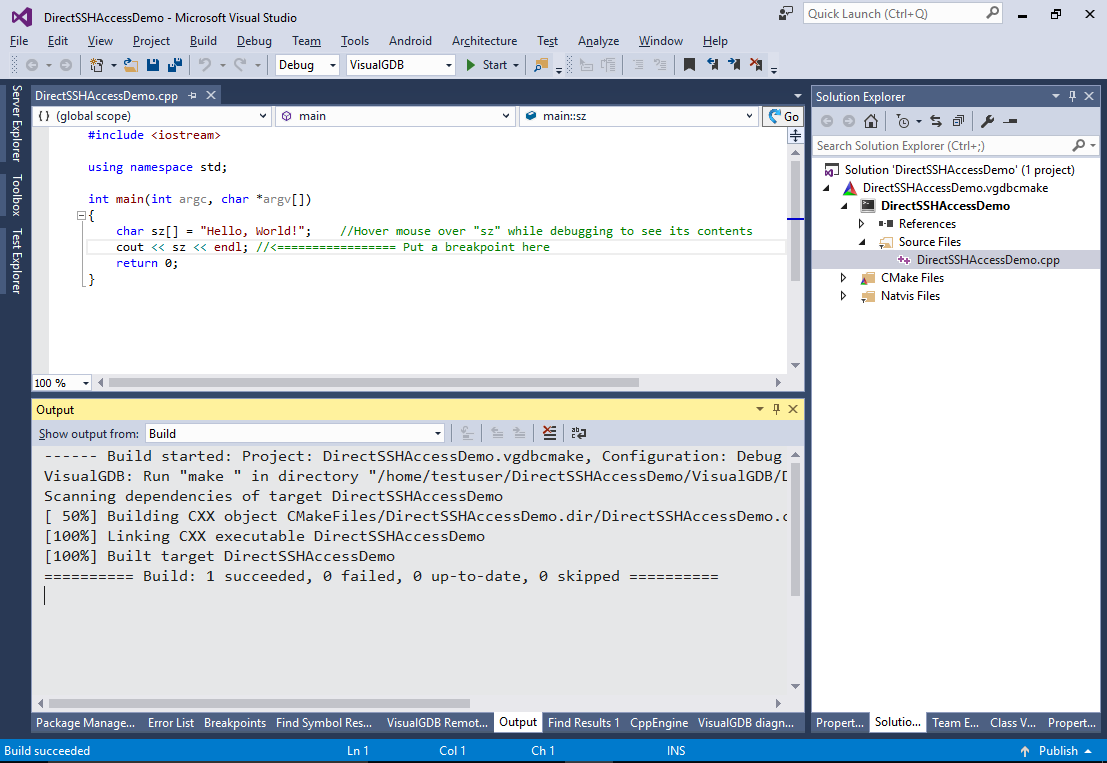Click the Find in Files icon
The image size is (1107, 763).
click(x=541, y=65)
